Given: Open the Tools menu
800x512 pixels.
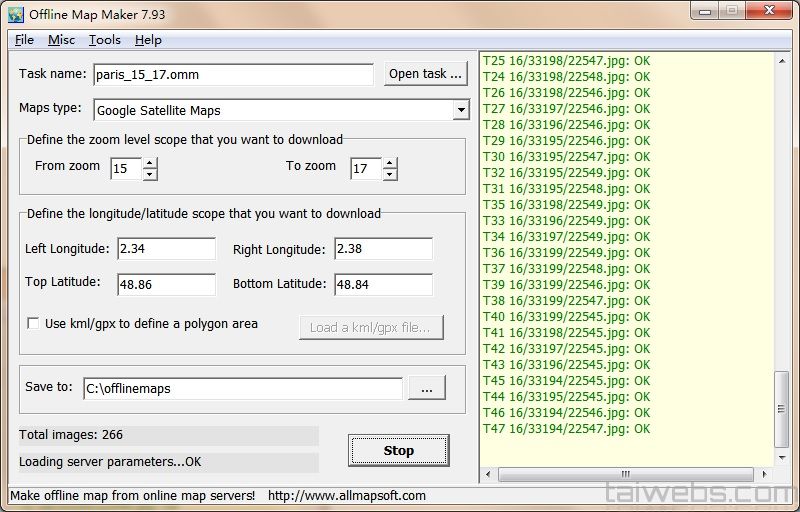Looking at the screenshot, I should (x=104, y=40).
